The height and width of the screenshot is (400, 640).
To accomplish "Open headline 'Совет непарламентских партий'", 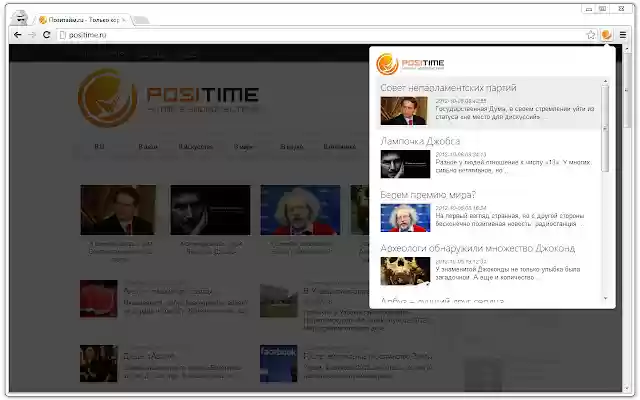I will point(448,88).
